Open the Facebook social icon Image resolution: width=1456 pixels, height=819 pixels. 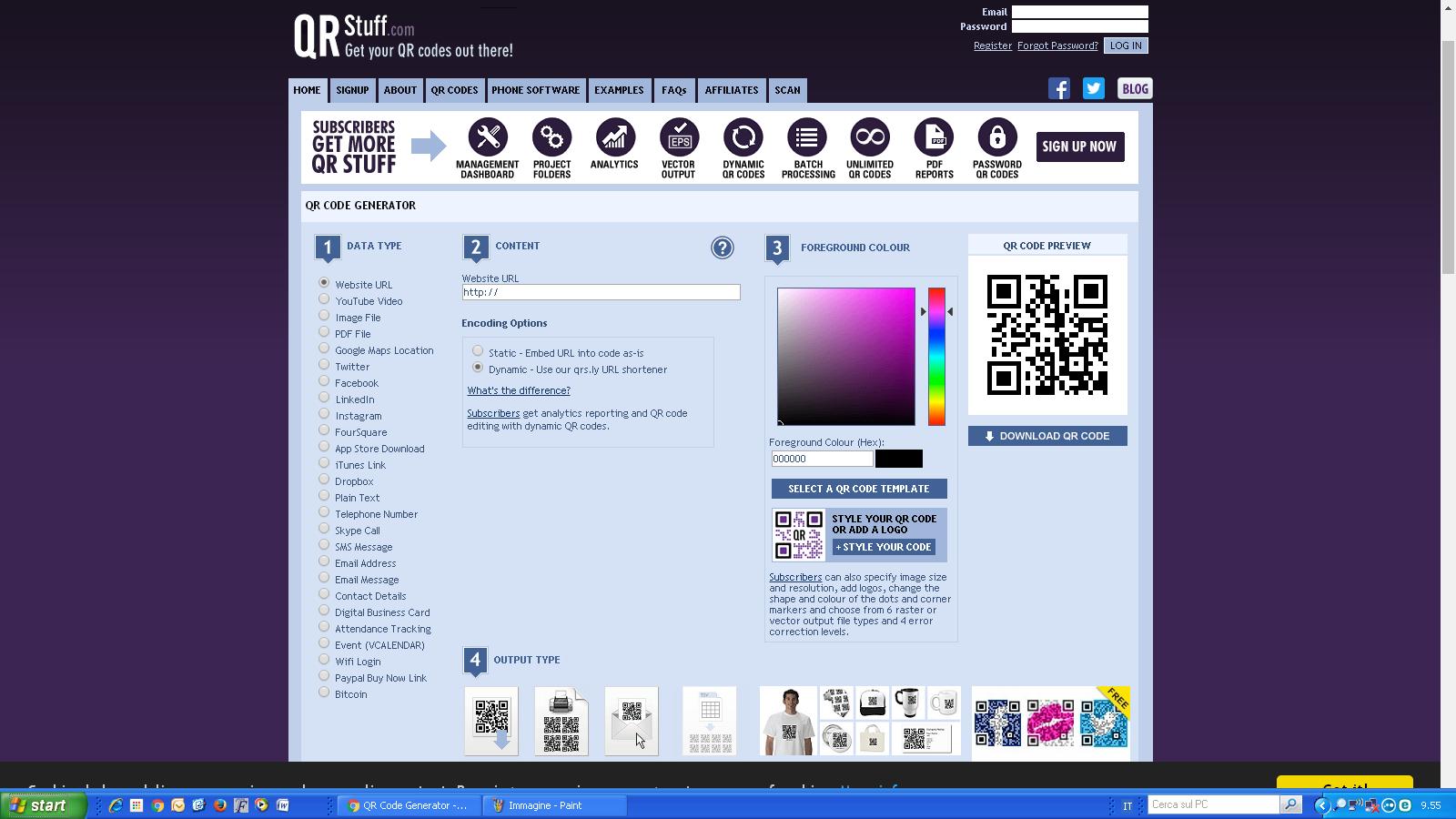1058,88
